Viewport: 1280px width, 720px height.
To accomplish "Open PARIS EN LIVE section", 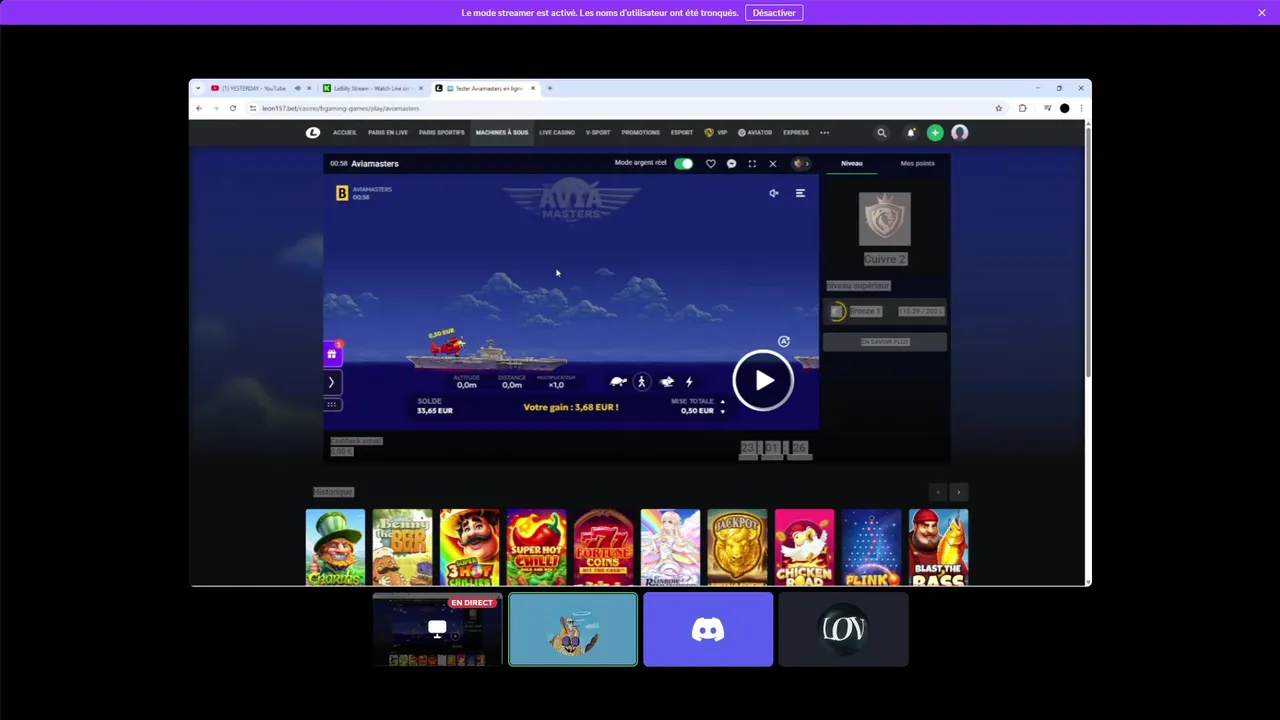I will (x=388, y=132).
